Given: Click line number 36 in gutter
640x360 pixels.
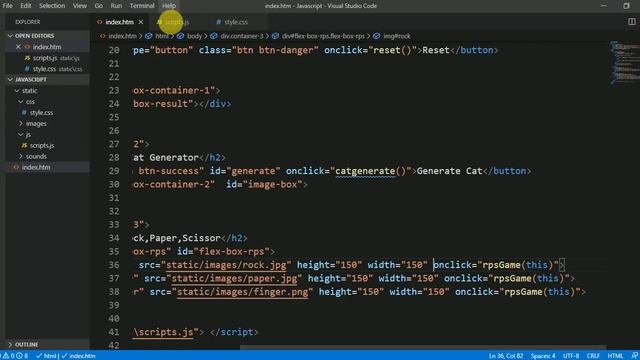Looking at the screenshot, I should tap(114, 265).
